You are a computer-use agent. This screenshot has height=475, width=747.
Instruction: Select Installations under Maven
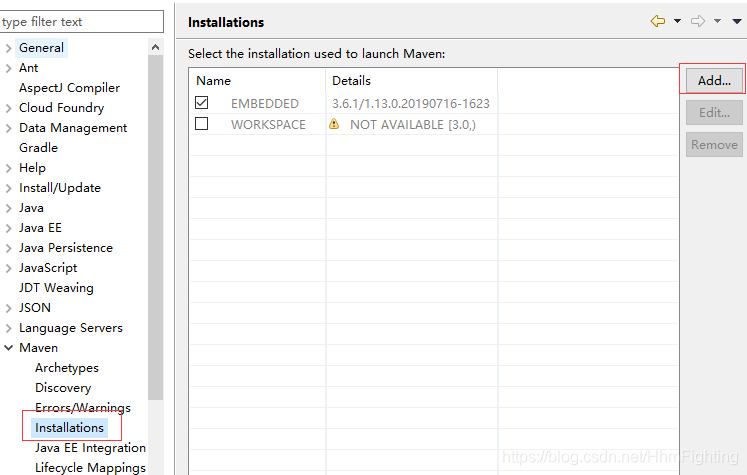click(70, 428)
